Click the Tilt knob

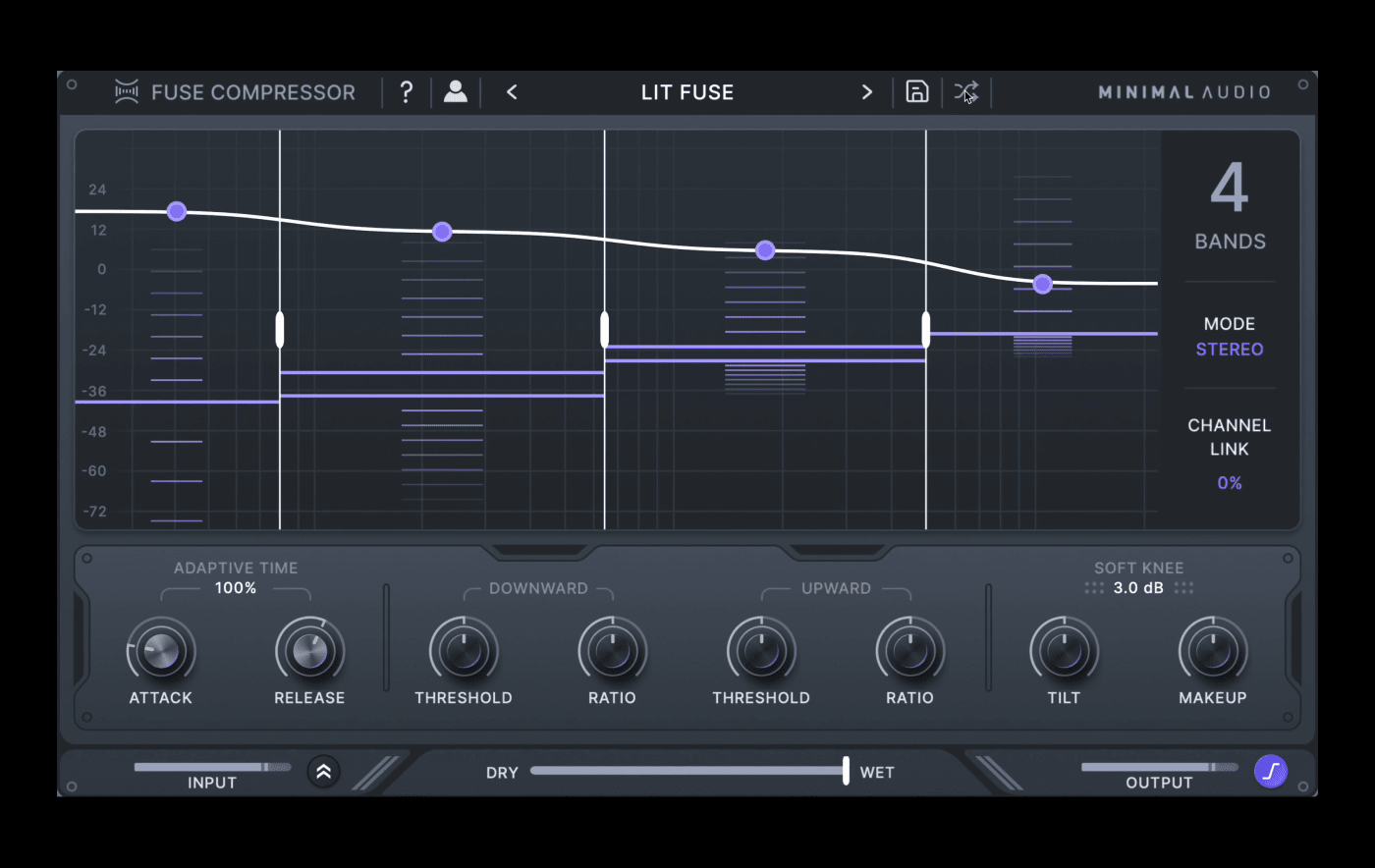click(1064, 651)
